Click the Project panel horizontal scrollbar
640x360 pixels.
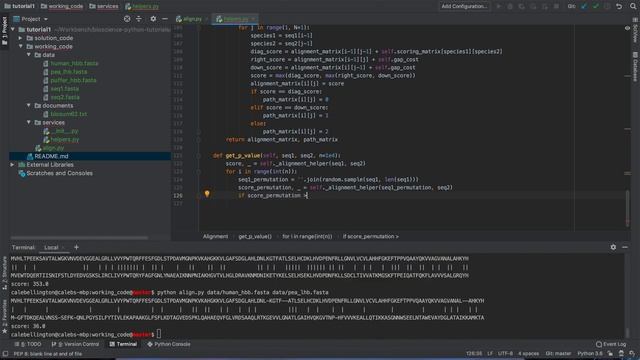(80, 238)
